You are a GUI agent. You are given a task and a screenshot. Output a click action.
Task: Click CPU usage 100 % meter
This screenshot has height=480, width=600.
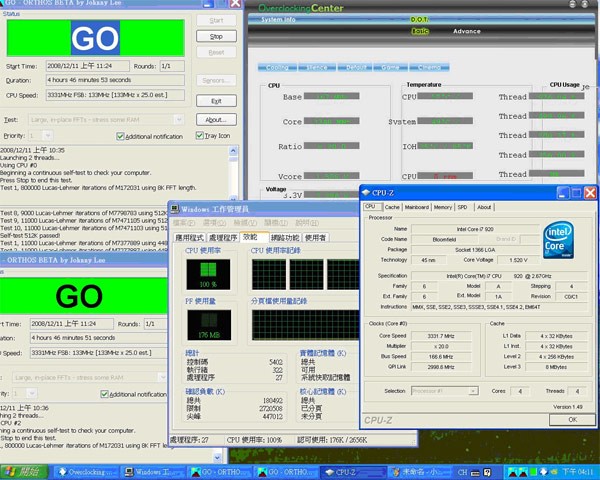[x=208, y=274]
